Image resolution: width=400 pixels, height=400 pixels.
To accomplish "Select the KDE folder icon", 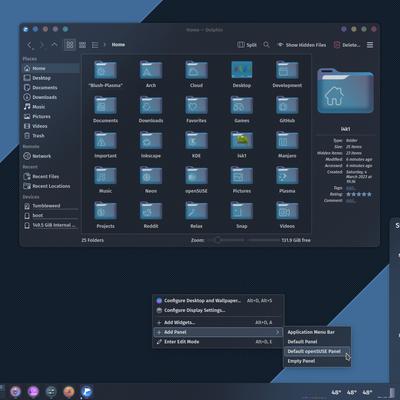I will pos(196,140).
